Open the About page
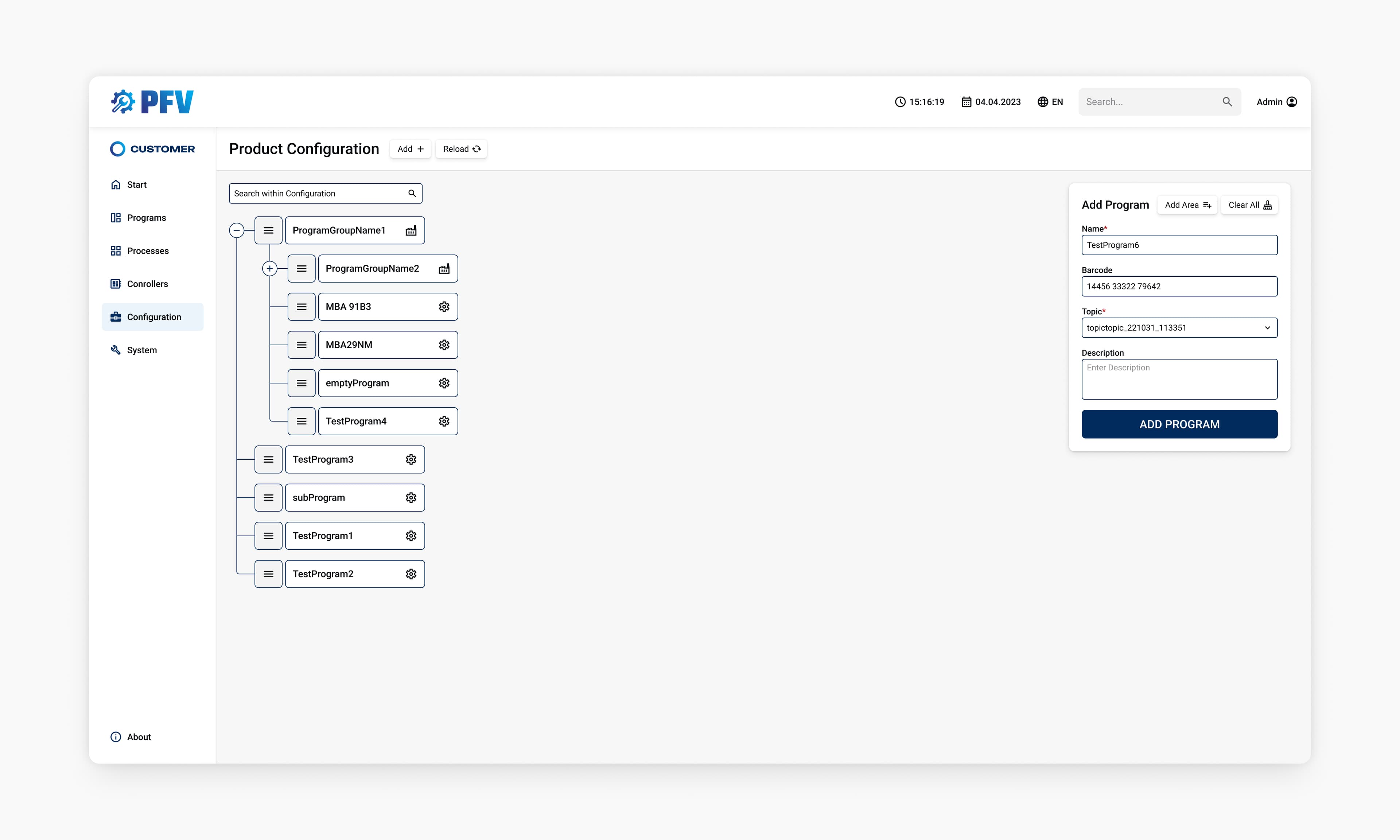This screenshot has height=840, width=1400. [131, 737]
